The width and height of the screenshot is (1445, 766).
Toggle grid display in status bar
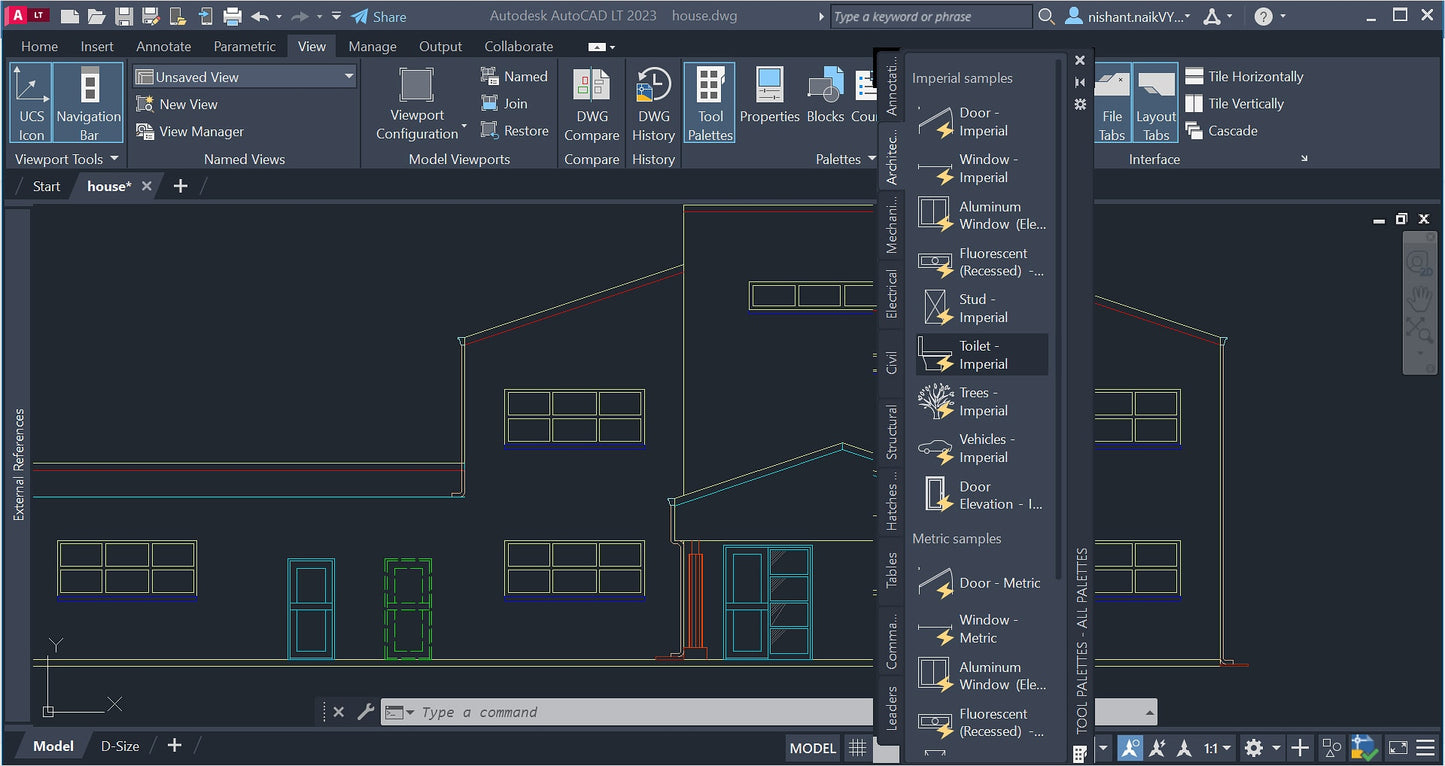tap(857, 748)
